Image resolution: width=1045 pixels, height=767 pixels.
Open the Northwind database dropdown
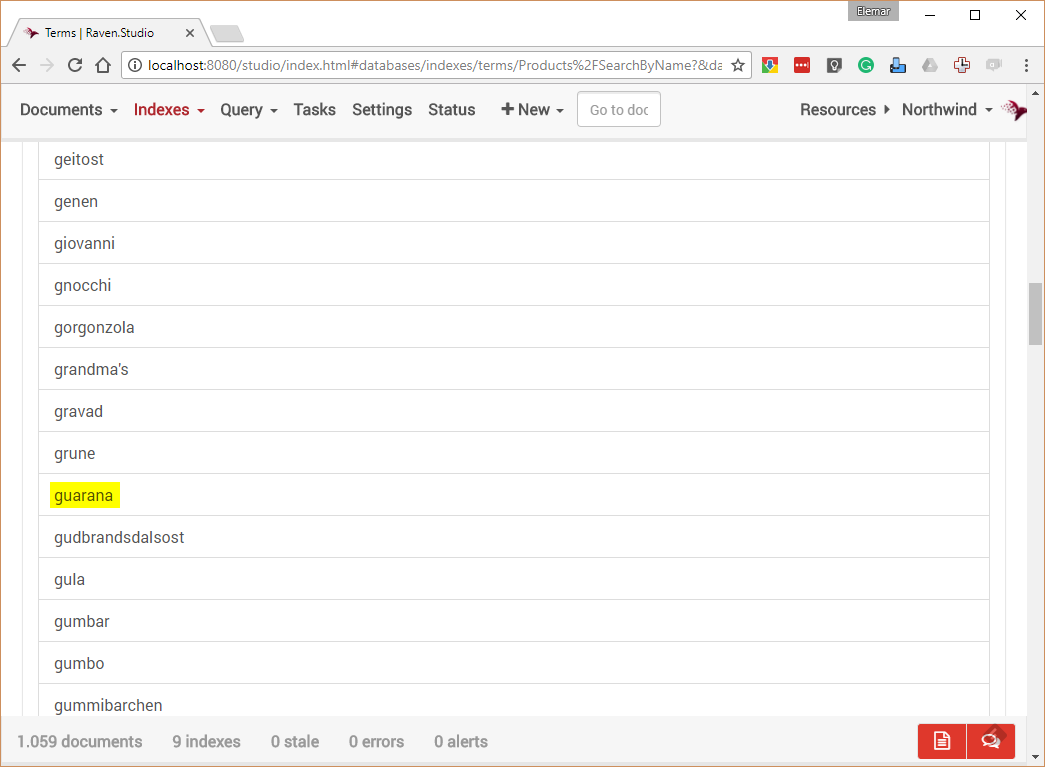point(947,110)
